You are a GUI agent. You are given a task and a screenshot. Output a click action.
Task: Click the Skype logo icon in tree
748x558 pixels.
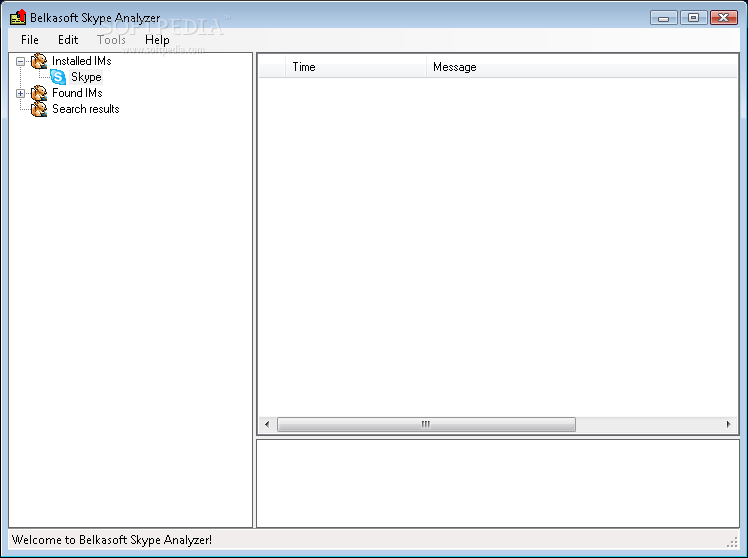click(58, 77)
